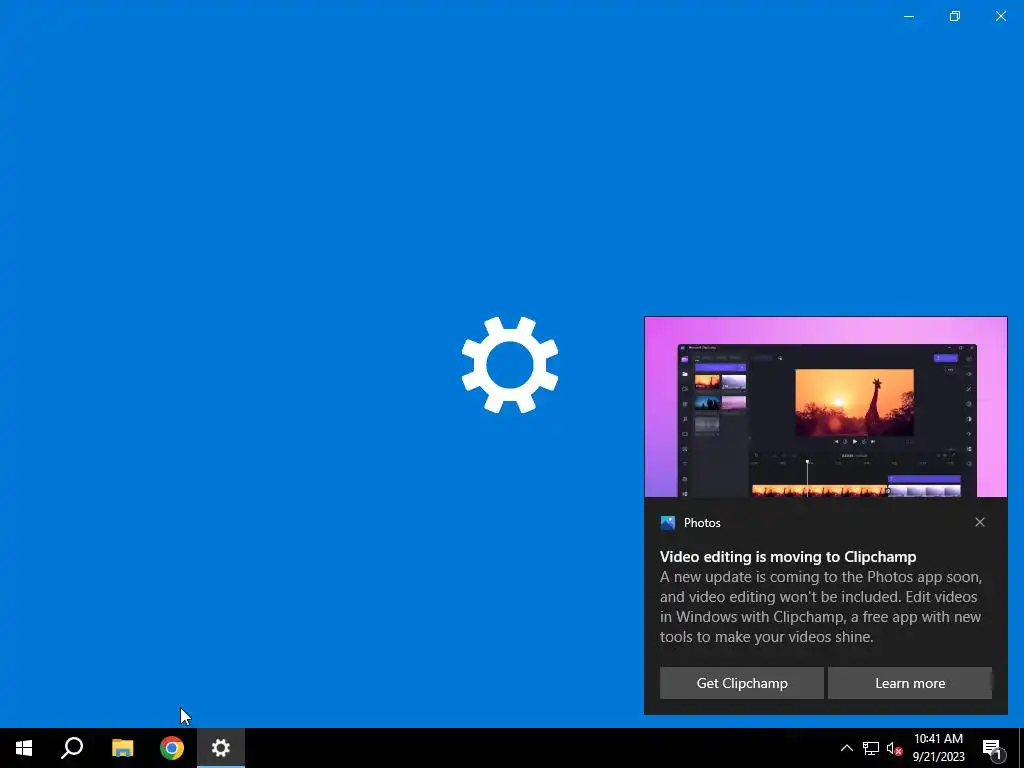The image size is (1024, 768).
Task: Dismiss the Photos notification
Action: (x=980, y=522)
